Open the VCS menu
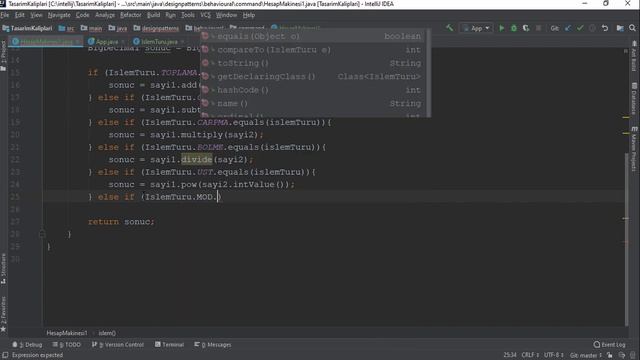 (x=205, y=15)
